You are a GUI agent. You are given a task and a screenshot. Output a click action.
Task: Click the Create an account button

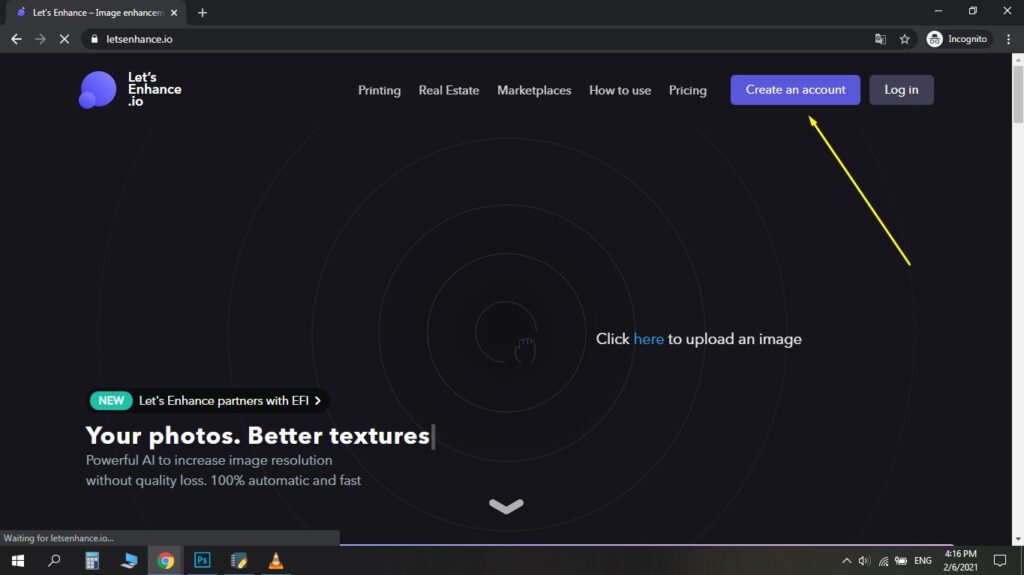click(x=795, y=90)
